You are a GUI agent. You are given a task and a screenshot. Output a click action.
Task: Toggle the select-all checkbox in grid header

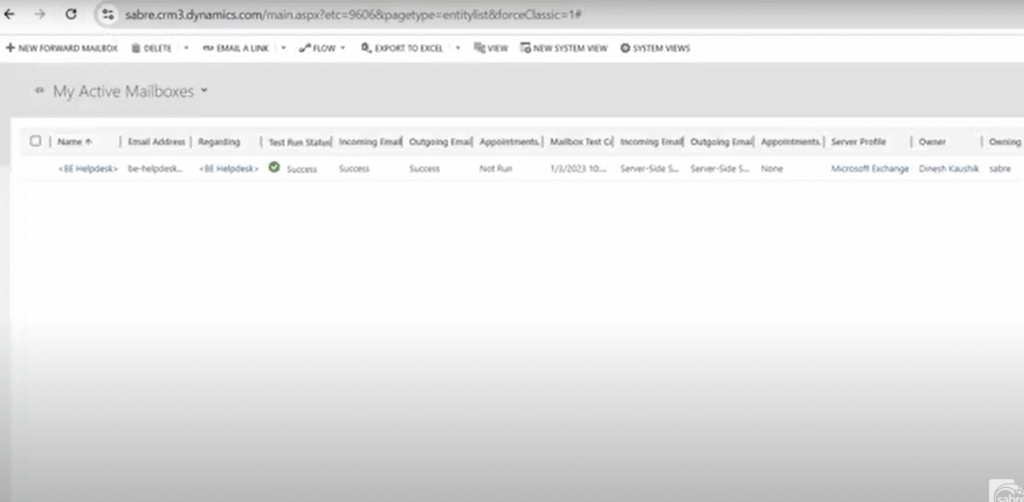pyautogui.click(x=35, y=141)
